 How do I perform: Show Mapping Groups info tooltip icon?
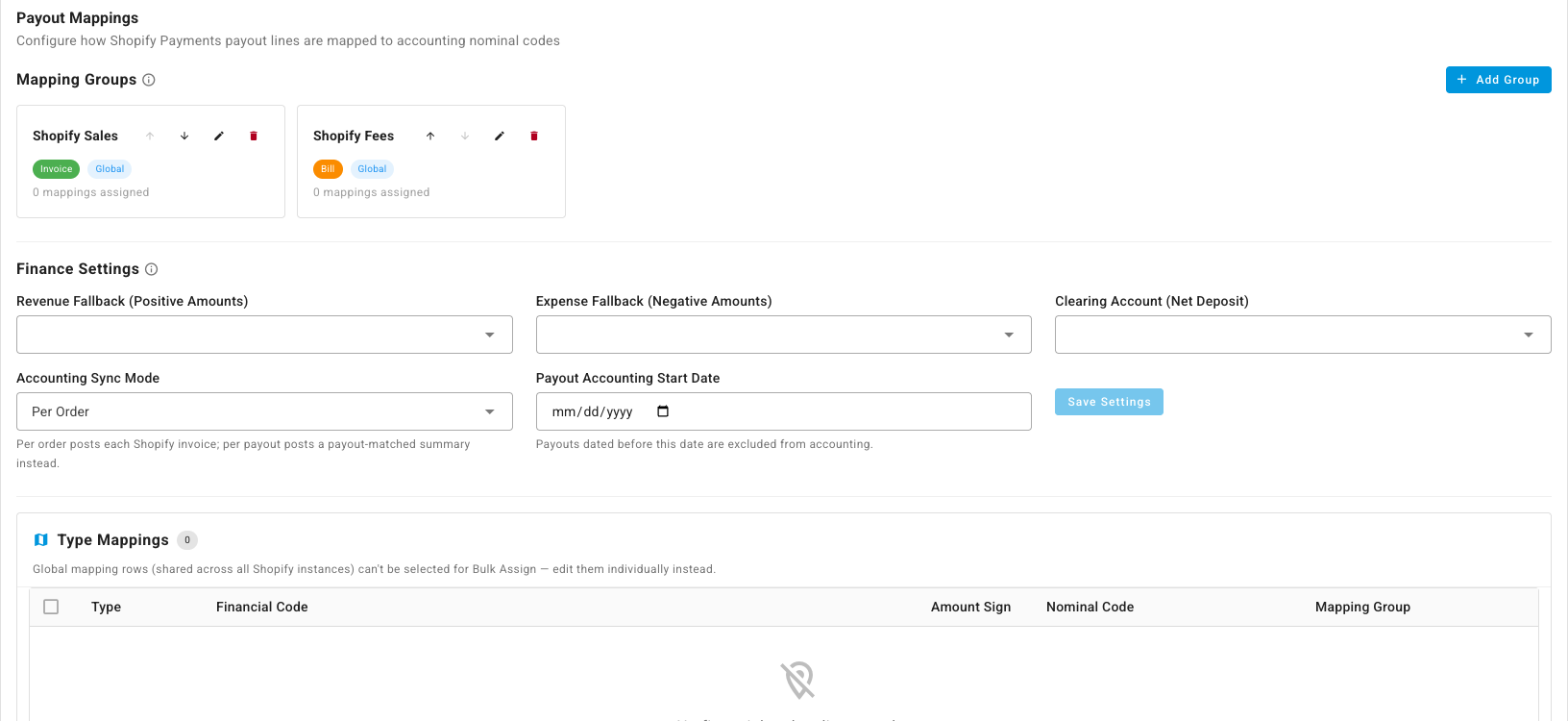coord(149,80)
